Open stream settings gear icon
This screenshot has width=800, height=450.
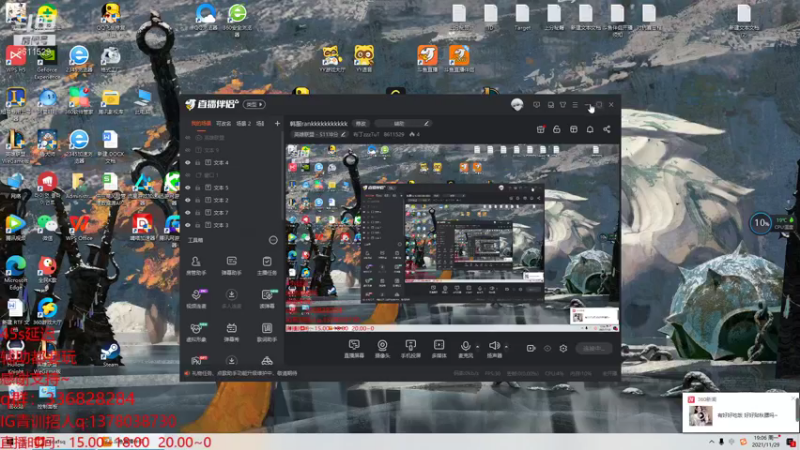point(563,348)
